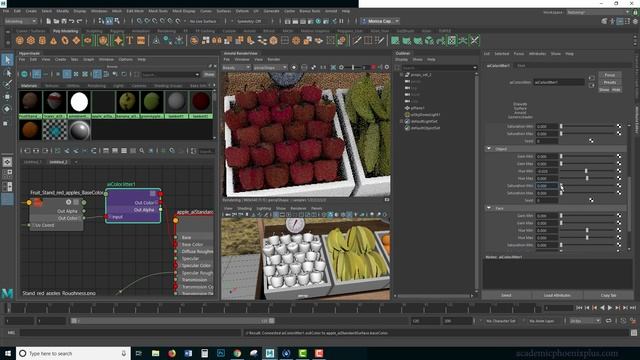Click the Open Scene folder icon
Image resolution: width=640 pixels, height=360 pixels.
coord(56,21)
